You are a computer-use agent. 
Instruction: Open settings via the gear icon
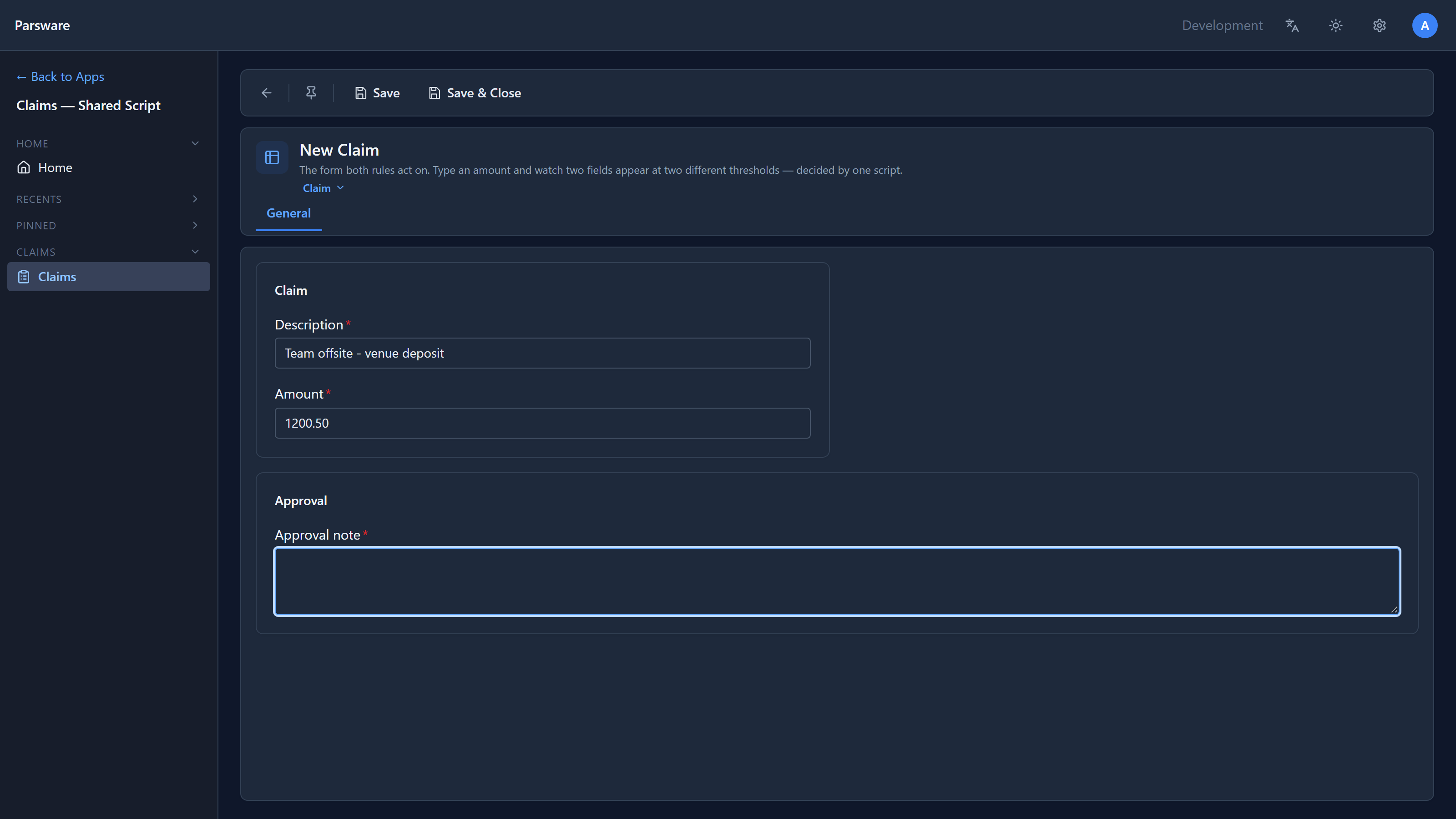click(x=1380, y=25)
